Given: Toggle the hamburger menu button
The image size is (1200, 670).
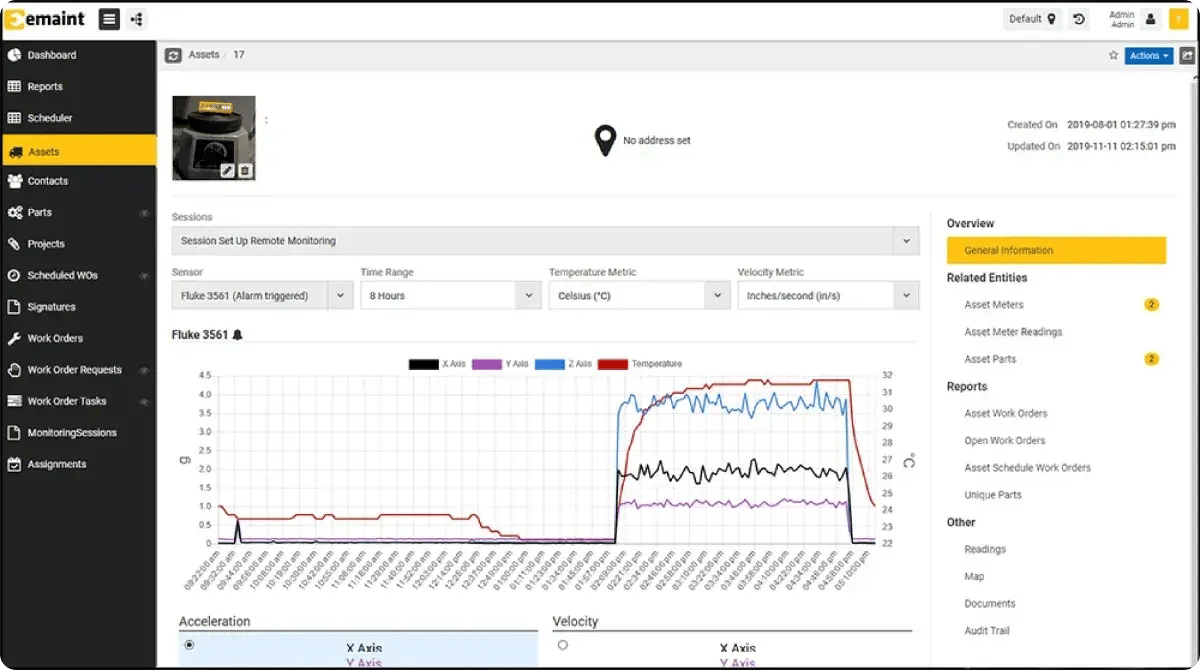Looking at the screenshot, I should point(110,19).
